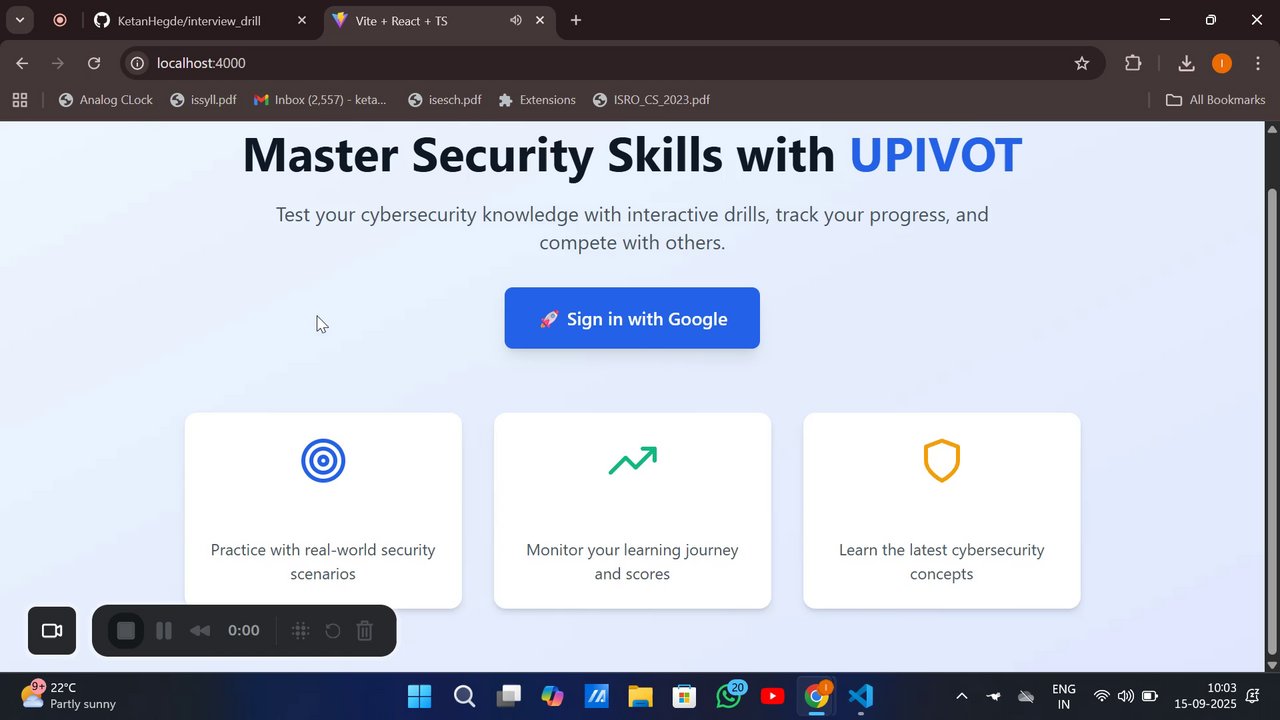The width and height of the screenshot is (1280, 720).
Task: Open the clock showing 10:03
Action: click(x=1206, y=696)
